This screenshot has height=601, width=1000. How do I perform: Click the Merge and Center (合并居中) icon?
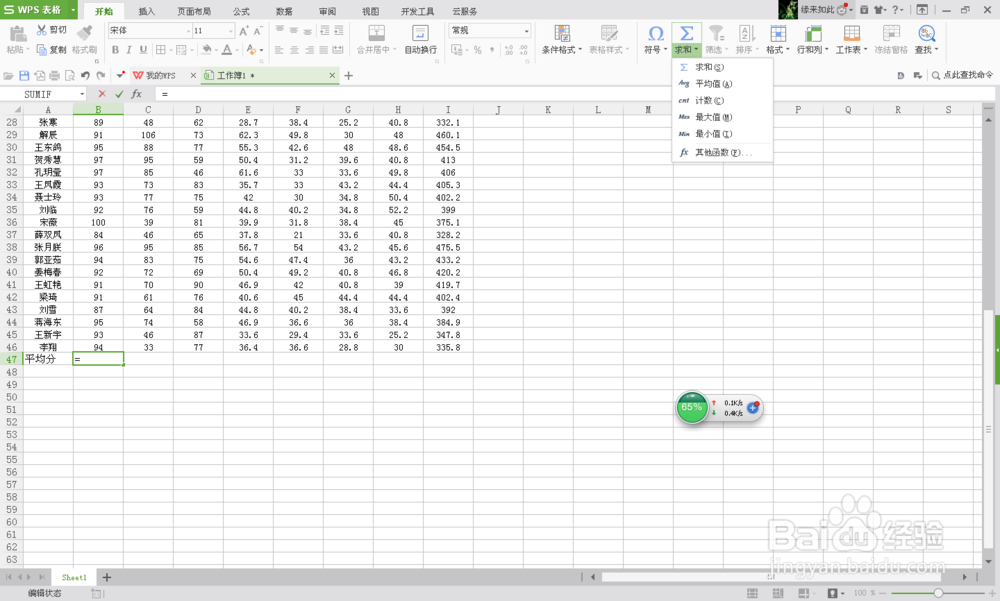pos(377,33)
